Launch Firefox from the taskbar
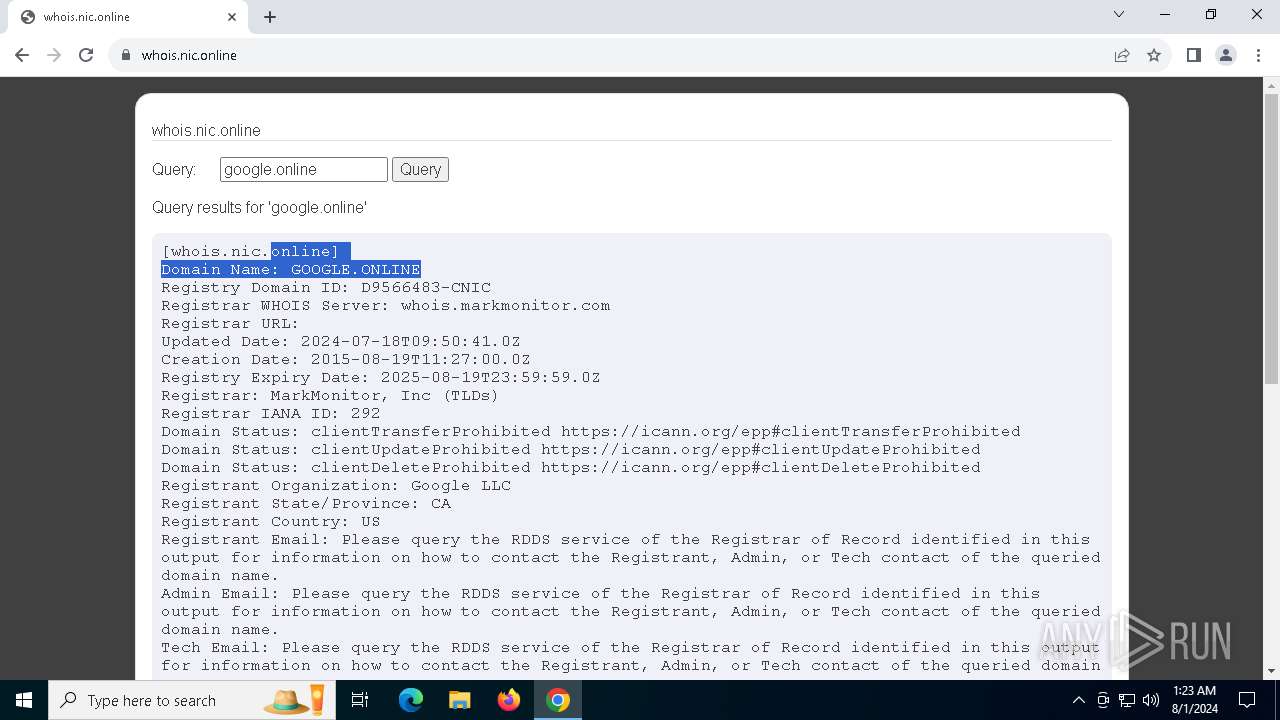Image resolution: width=1280 pixels, height=720 pixels. pos(509,700)
